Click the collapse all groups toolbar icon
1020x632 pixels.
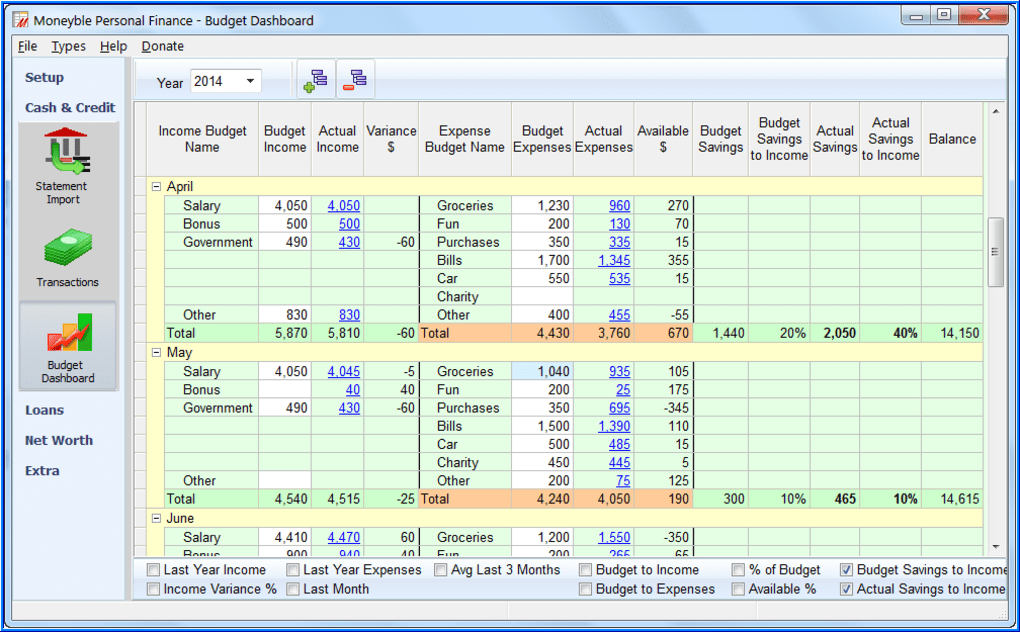pos(355,81)
